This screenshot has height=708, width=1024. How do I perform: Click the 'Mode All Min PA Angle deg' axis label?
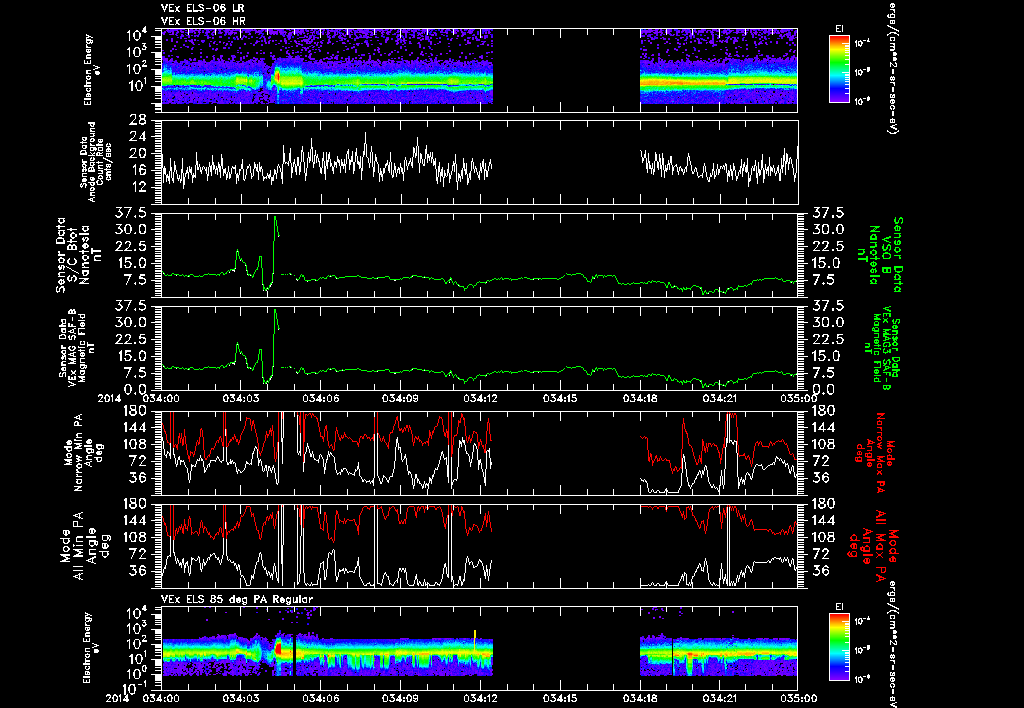[84, 546]
